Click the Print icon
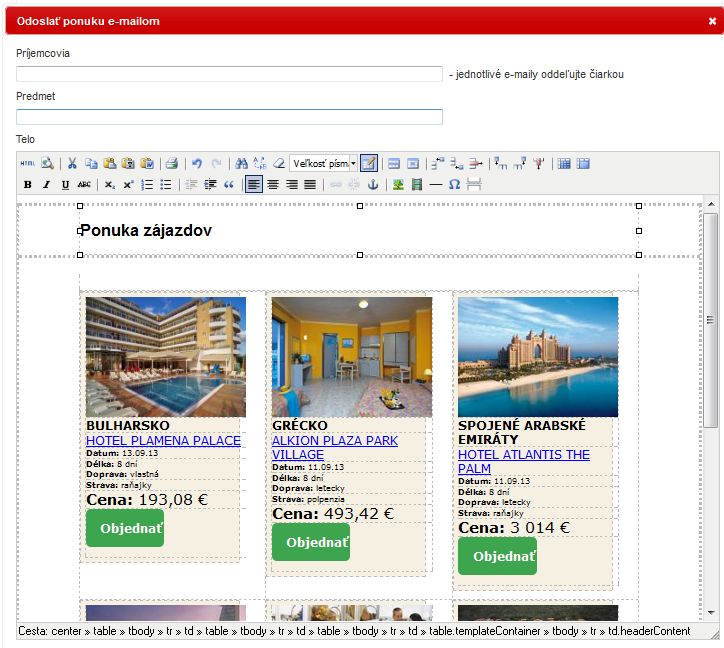This screenshot has width=724, height=648. (x=172, y=164)
